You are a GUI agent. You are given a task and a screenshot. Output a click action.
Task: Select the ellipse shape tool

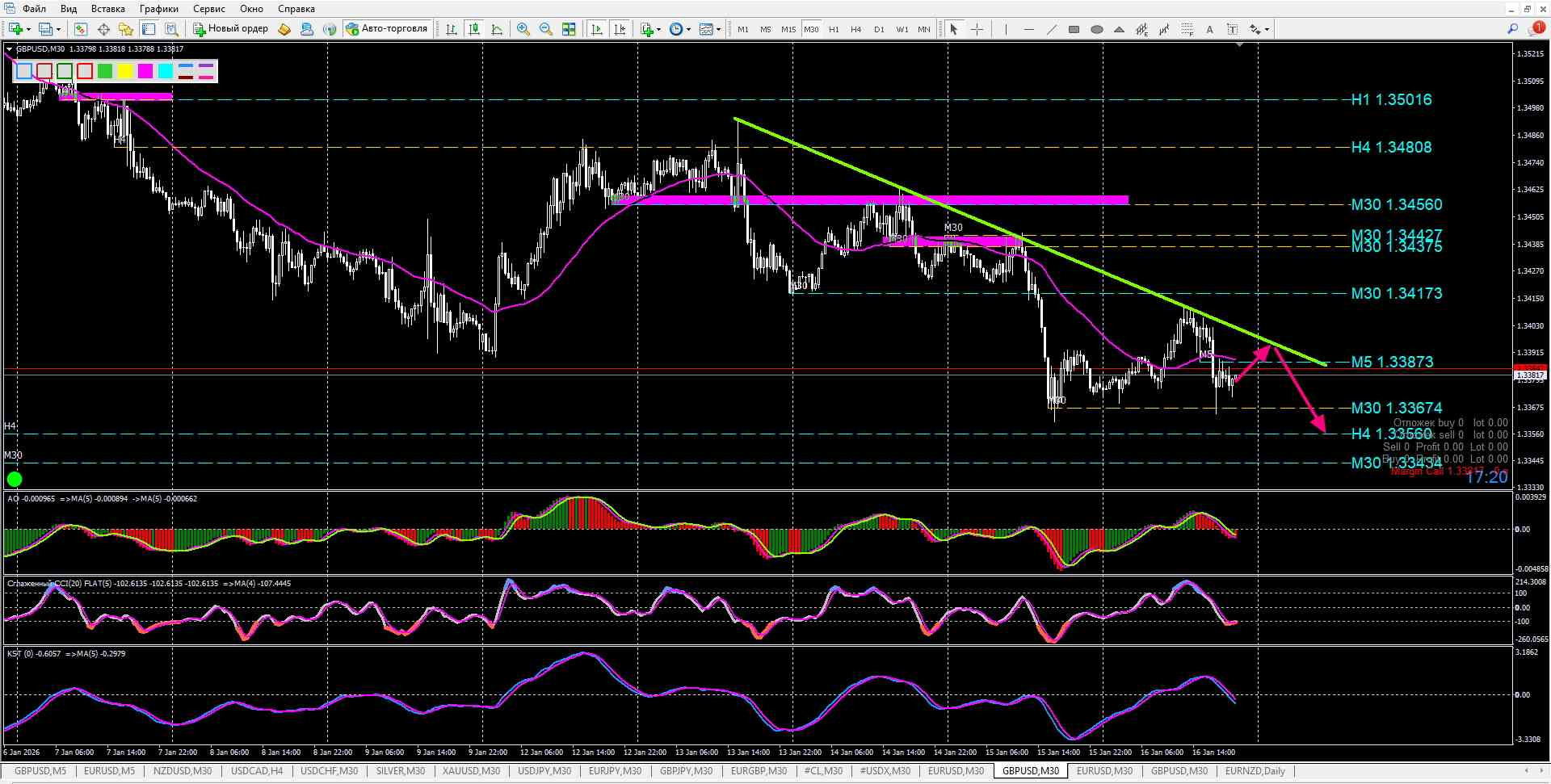tap(1096, 29)
